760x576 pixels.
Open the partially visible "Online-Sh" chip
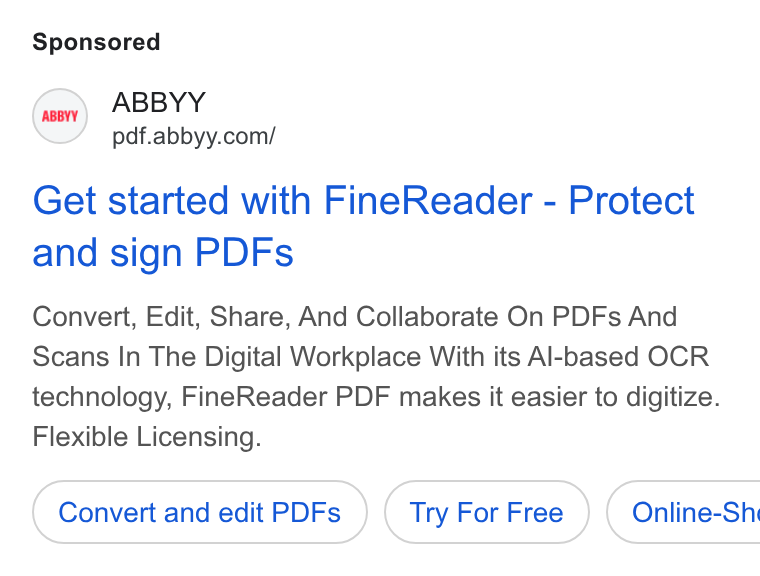[683, 512]
